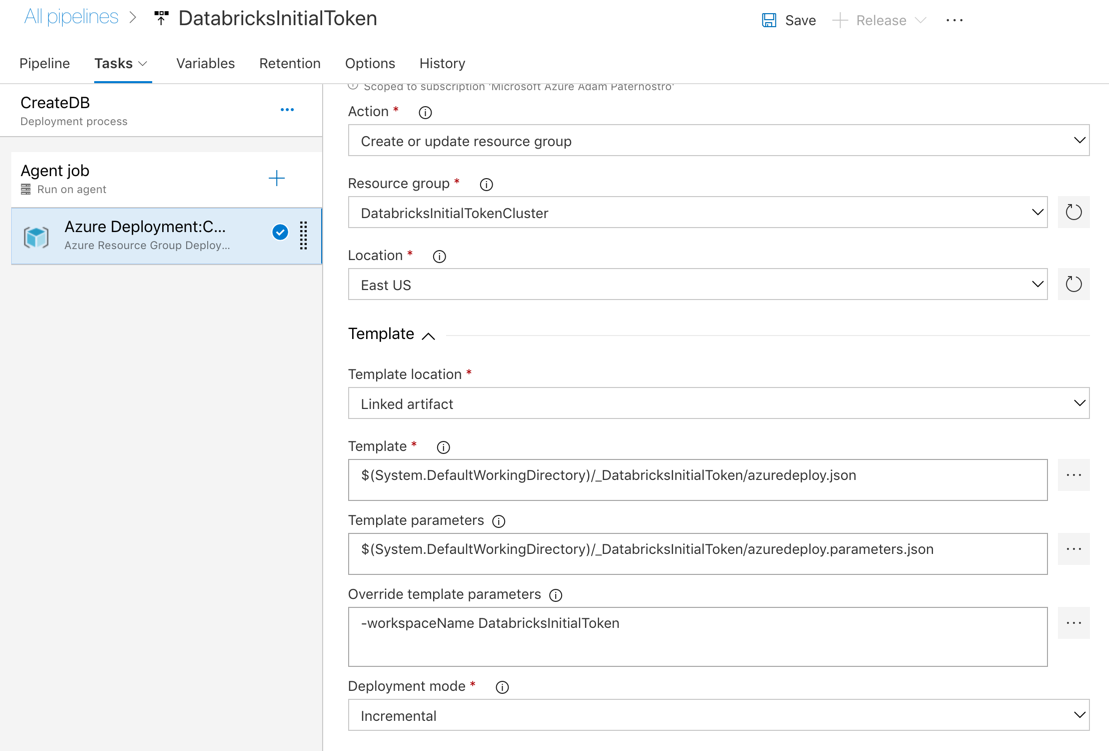
Task: Expand the Tasks tab chevron
Action: [x=143, y=64]
